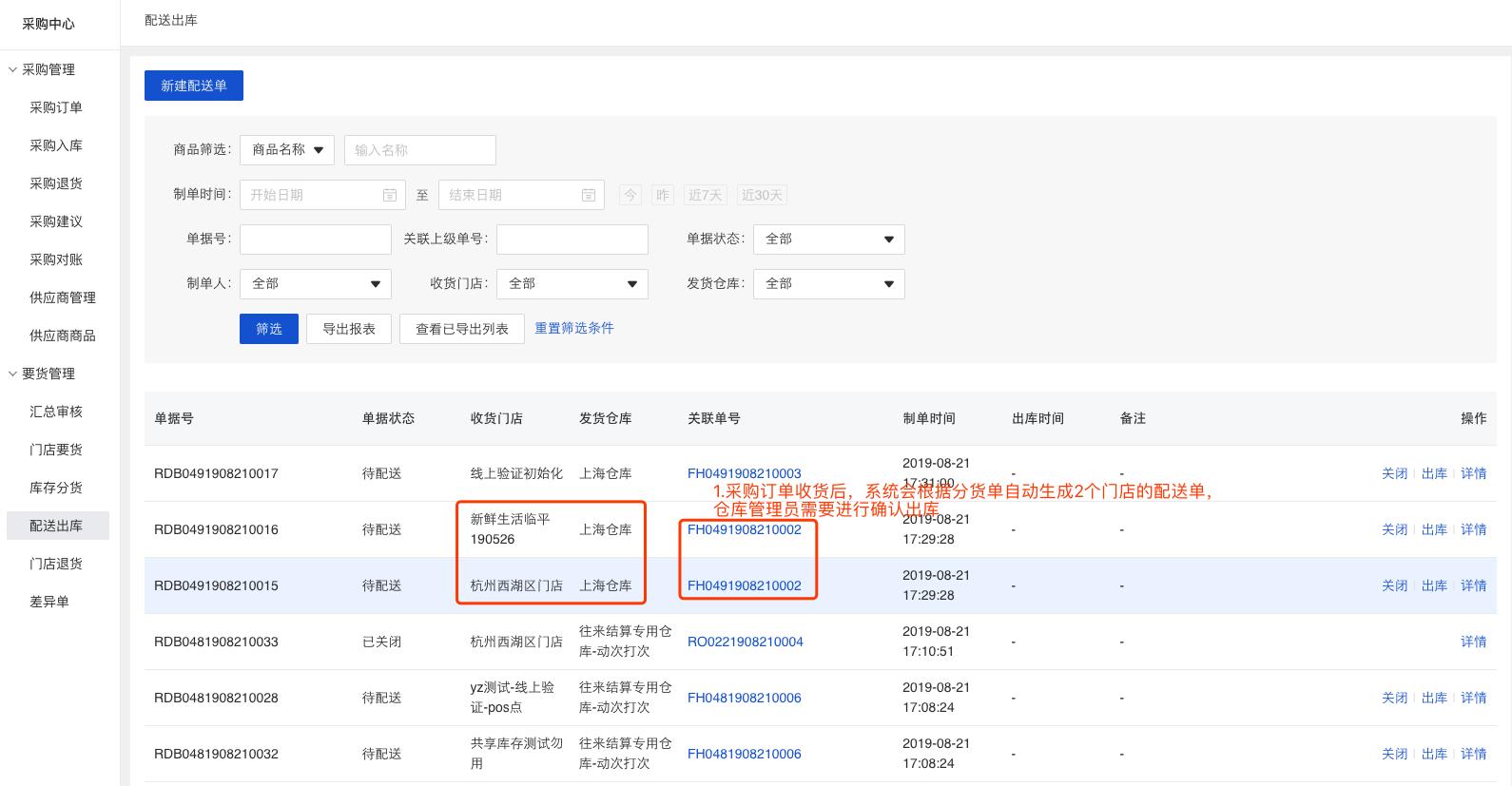Open the 收货门店 dropdown

[572, 284]
